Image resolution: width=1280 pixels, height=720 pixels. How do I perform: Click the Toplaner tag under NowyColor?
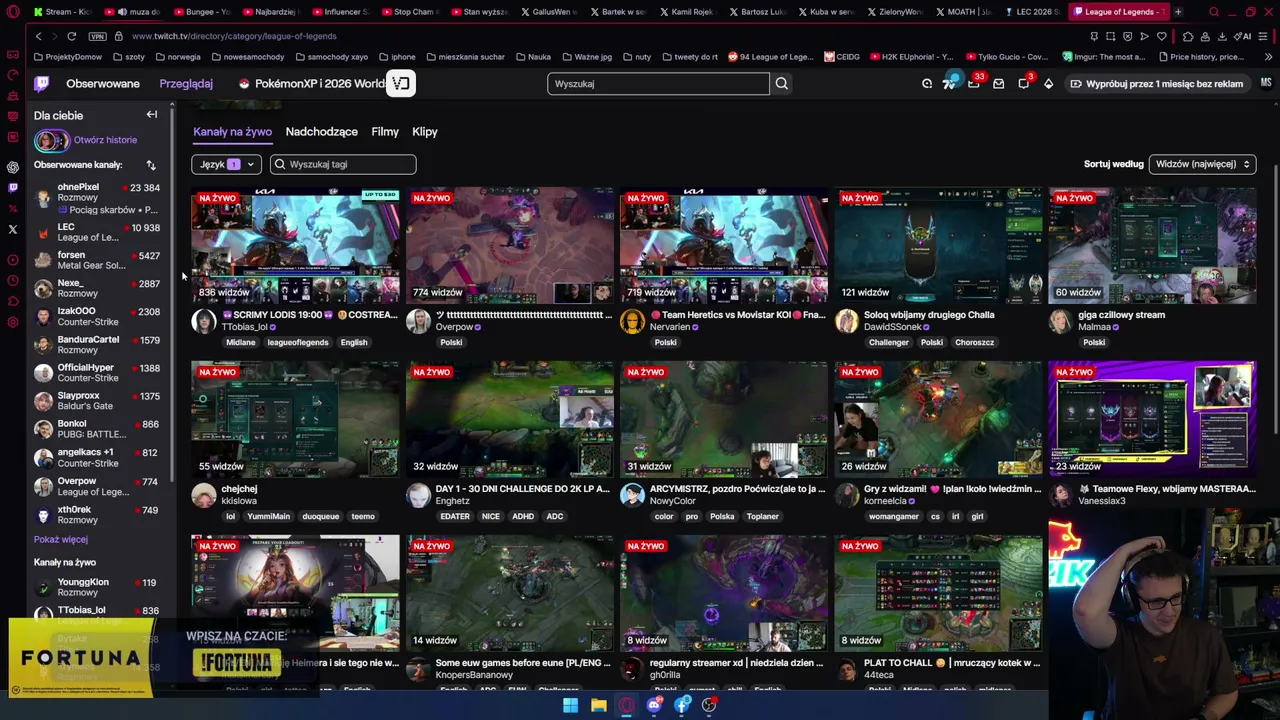(762, 516)
